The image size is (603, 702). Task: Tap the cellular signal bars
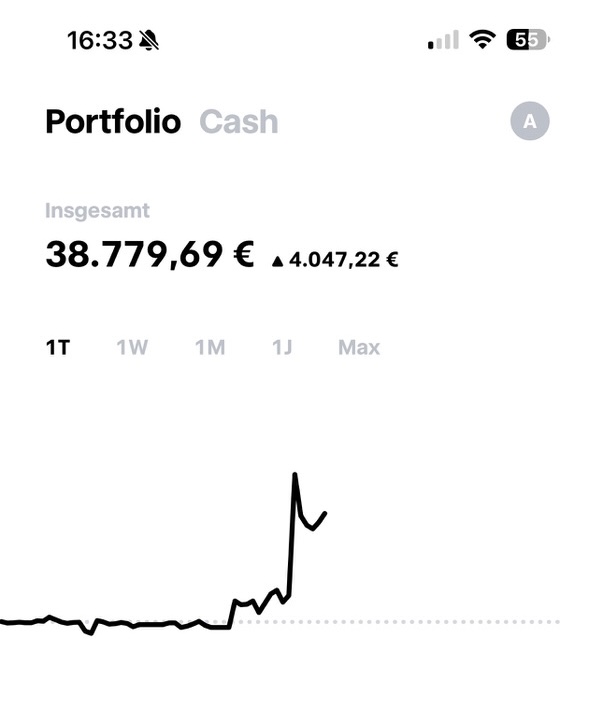[x=443, y=41]
